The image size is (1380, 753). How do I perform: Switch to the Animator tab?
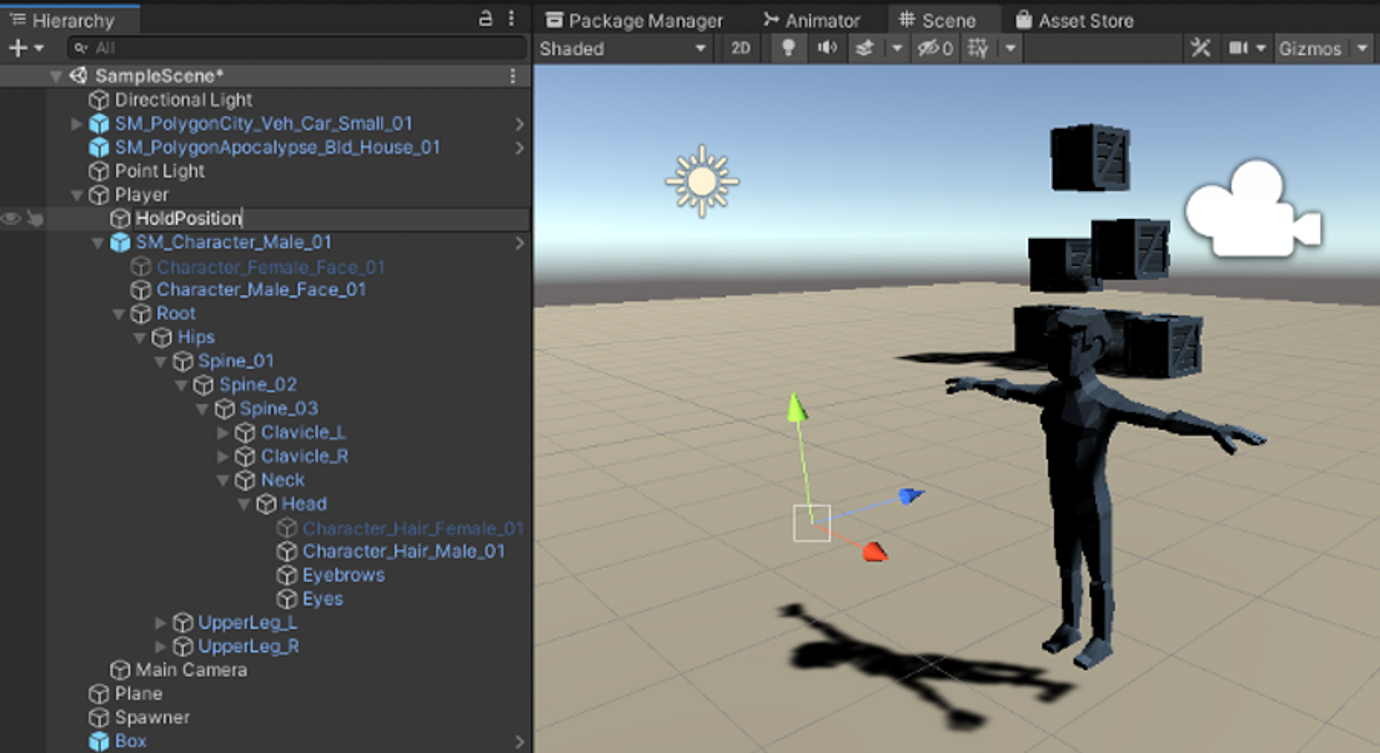click(x=810, y=20)
